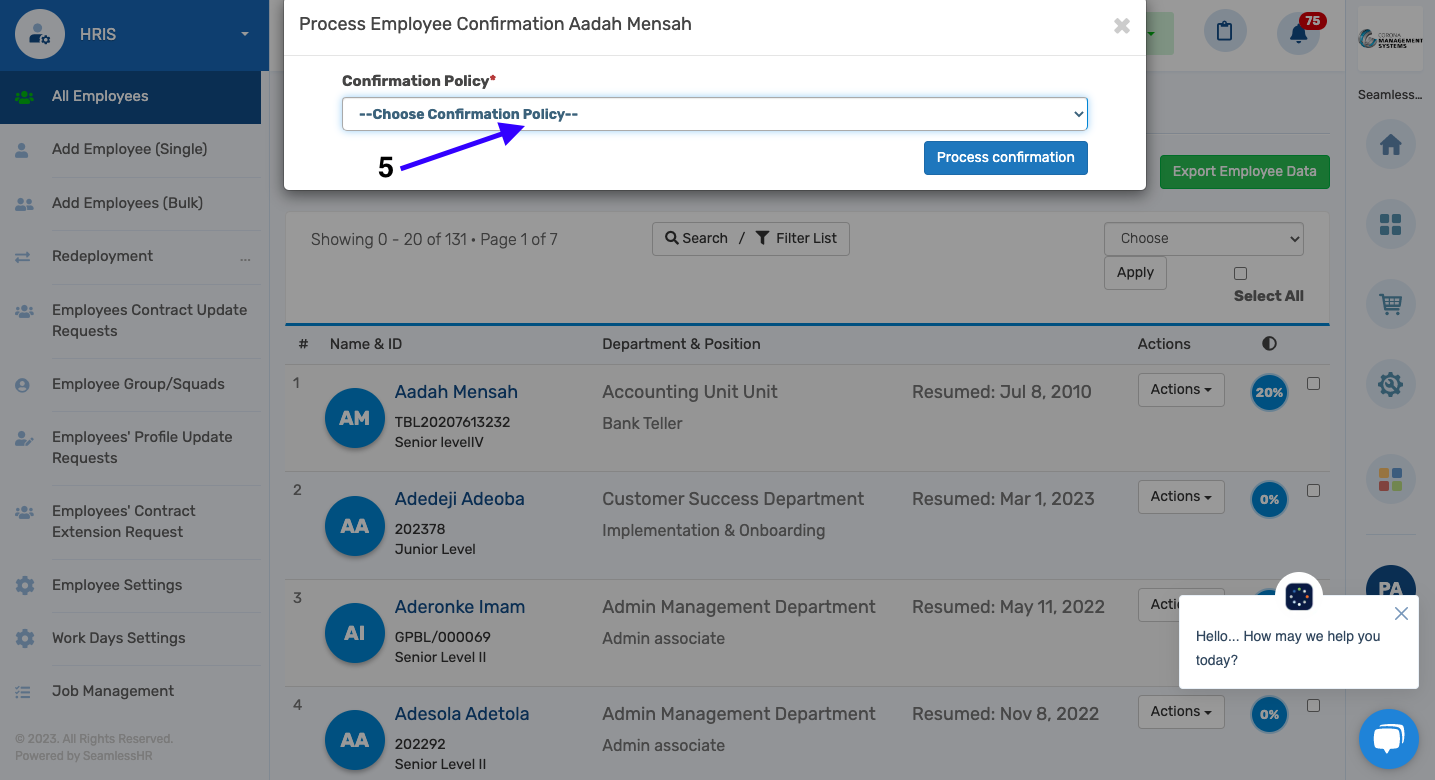Image resolution: width=1435 pixels, height=780 pixels.
Task: Check the checkbox for Adedeji Adeoba's row
Action: (x=1314, y=490)
